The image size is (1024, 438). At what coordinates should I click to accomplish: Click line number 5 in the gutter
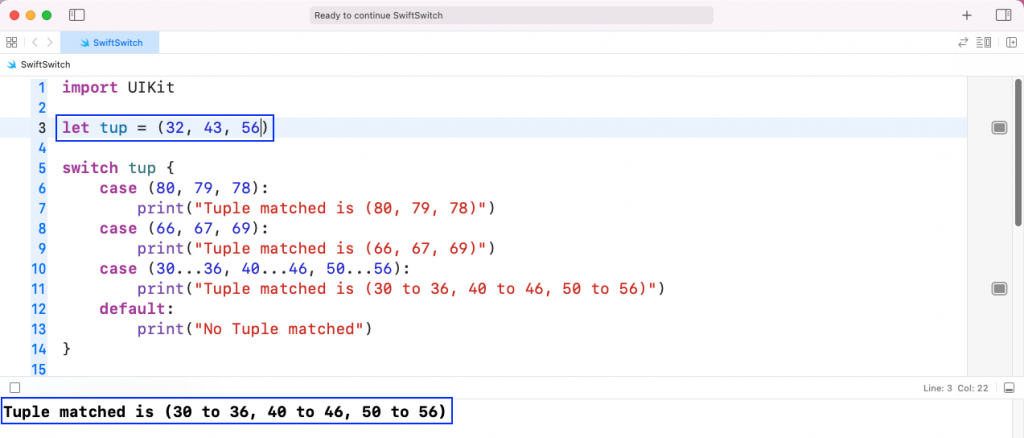pyautogui.click(x=42, y=168)
